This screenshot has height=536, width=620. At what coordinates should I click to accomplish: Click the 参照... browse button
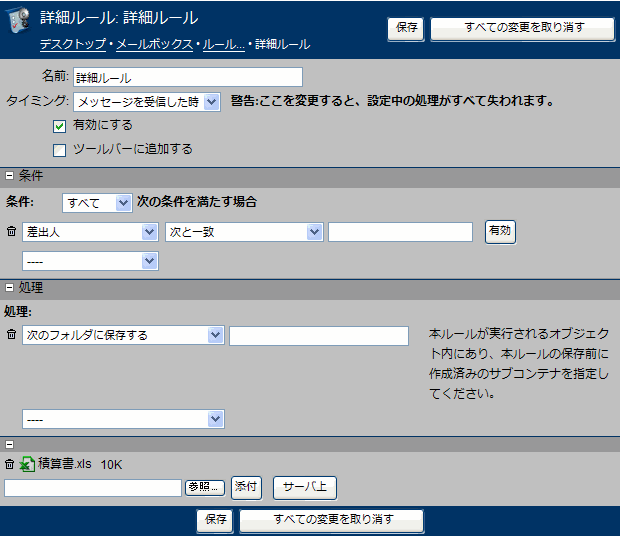point(205,487)
